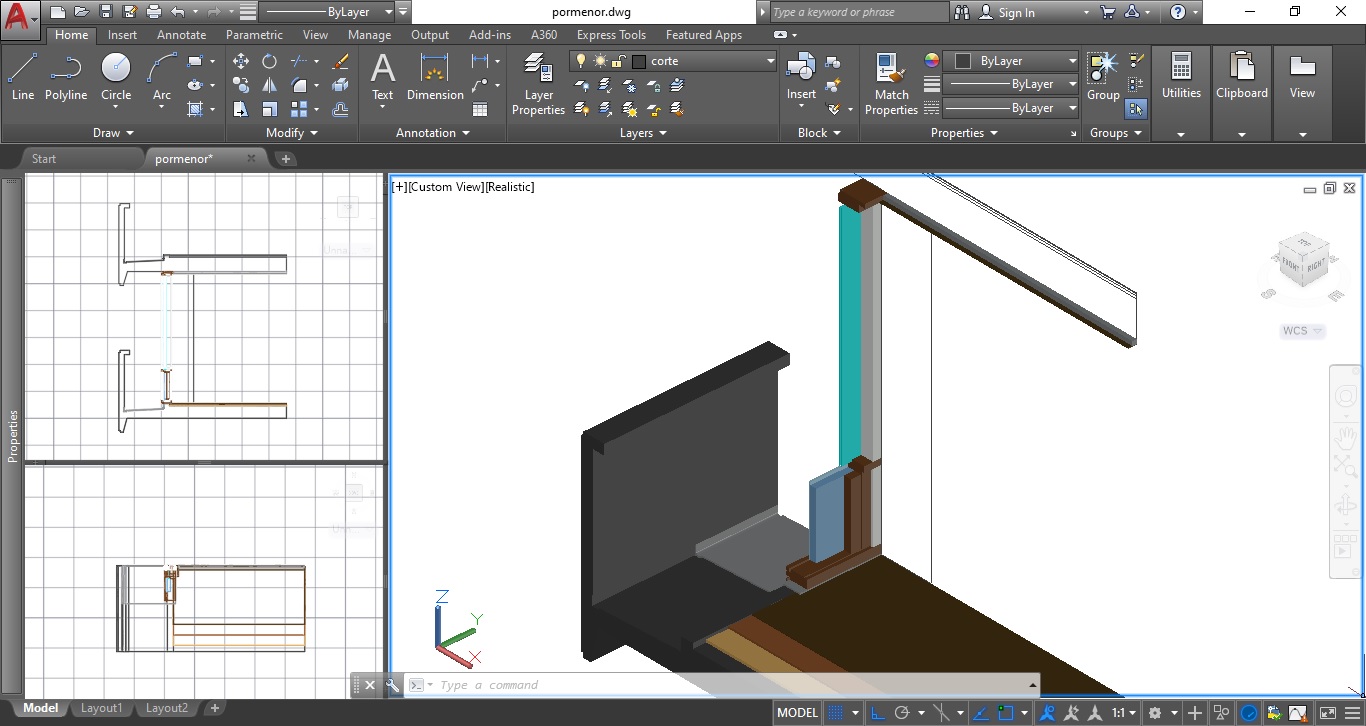Open the object color ByLayer dropdown
The height and width of the screenshot is (726, 1366).
coord(1012,61)
